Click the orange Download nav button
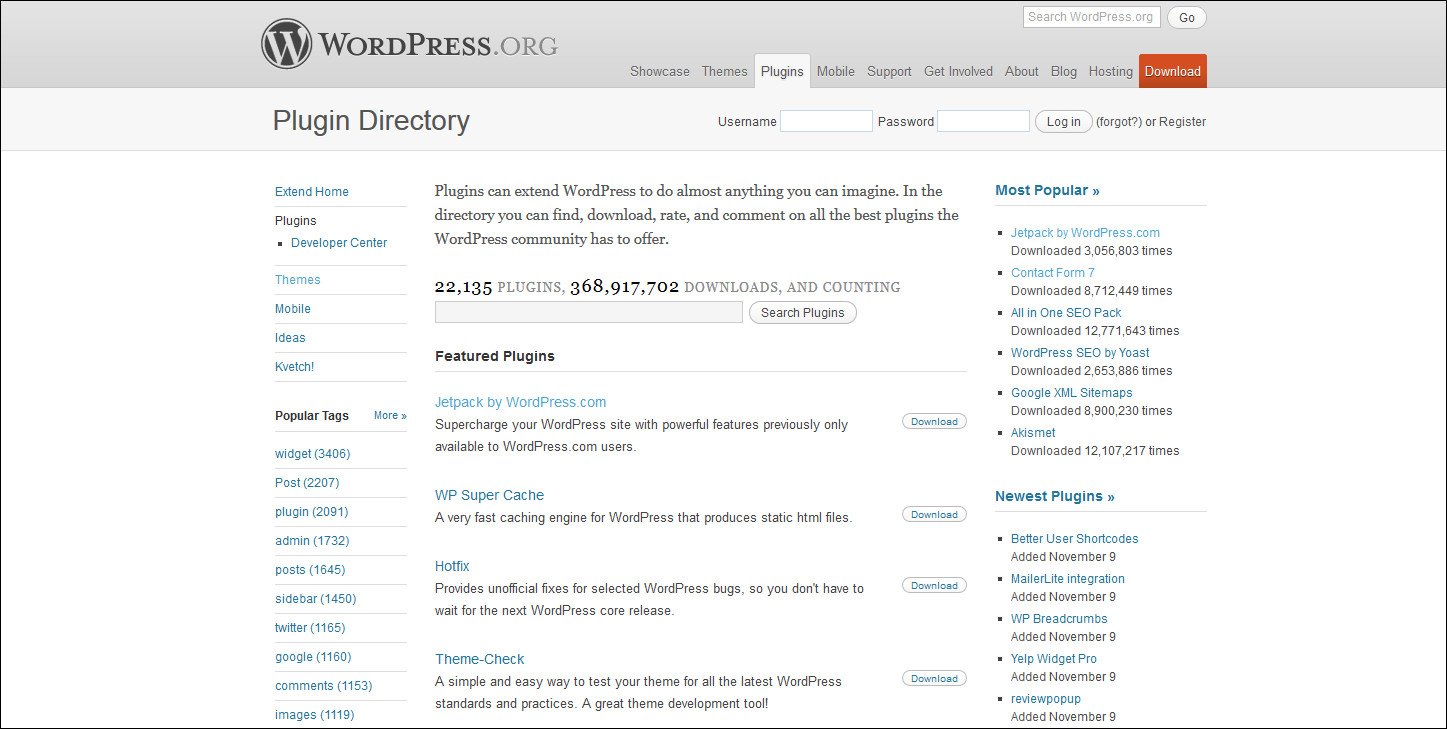The height and width of the screenshot is (729, 1447). point(1172,71)
